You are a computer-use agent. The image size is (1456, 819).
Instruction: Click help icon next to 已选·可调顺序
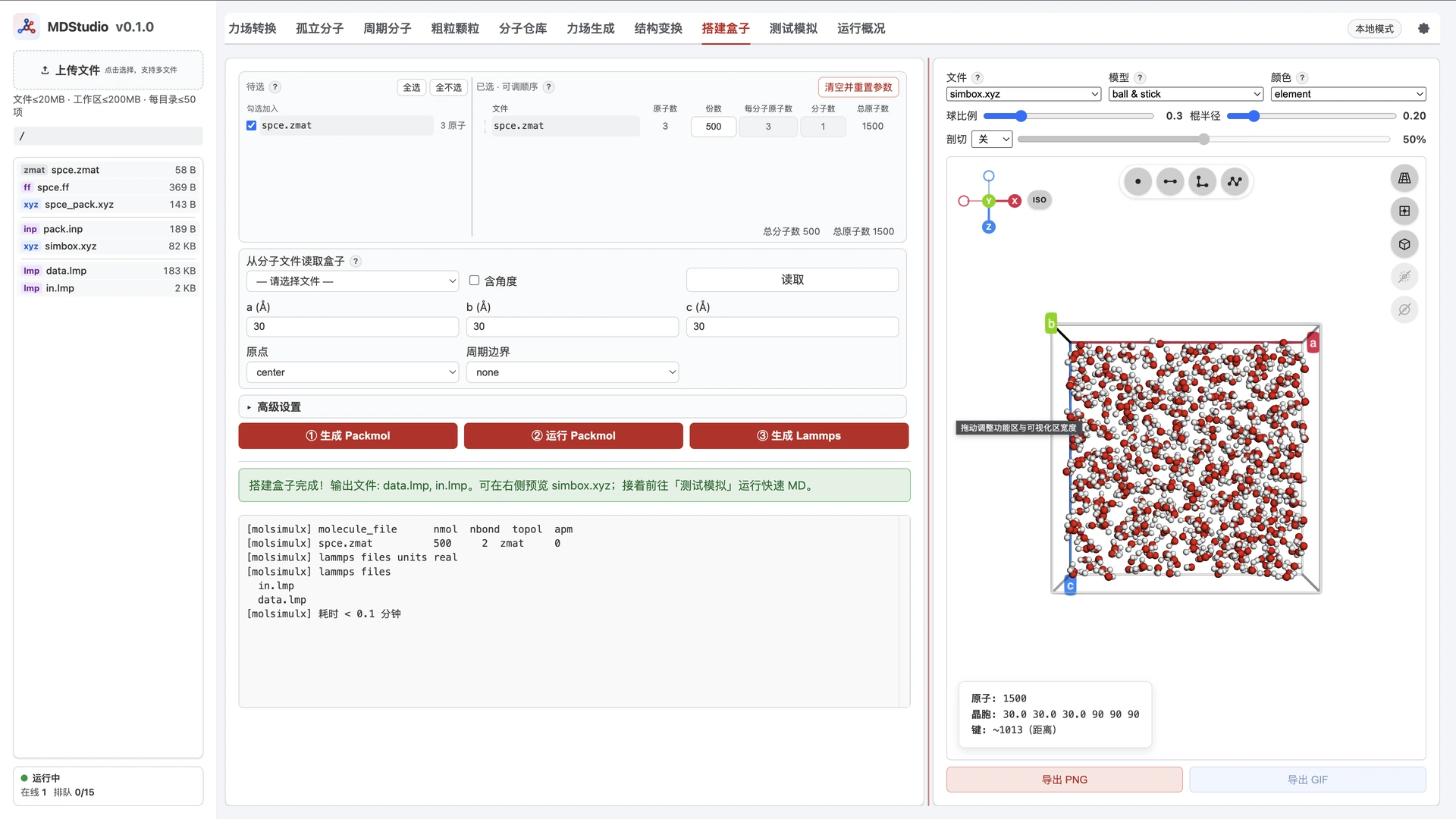[x=549, y=87]
